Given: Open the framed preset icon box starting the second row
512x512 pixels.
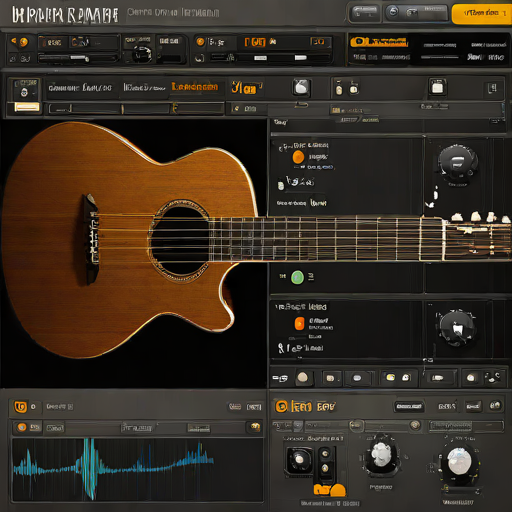Looking at the screenshot, I should pyautogui.click(x=26, y=89).
